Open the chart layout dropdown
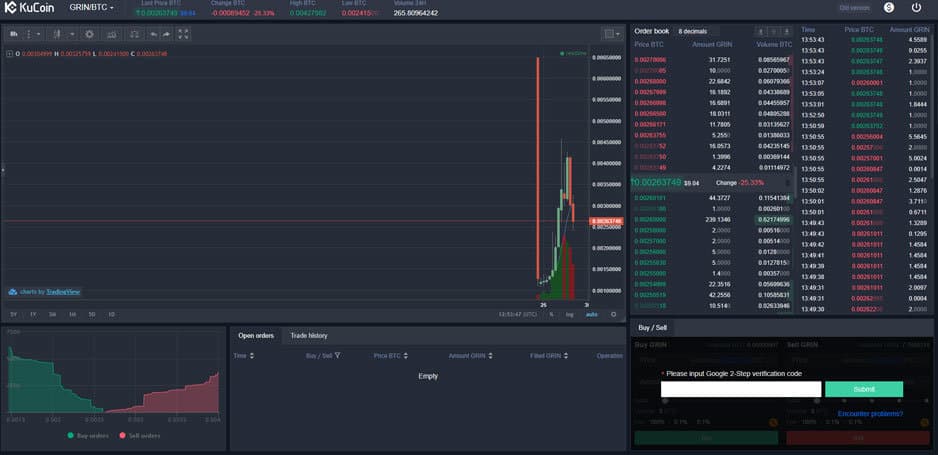Viewport: 938px width, 455px height. click(x=612, y=34)
